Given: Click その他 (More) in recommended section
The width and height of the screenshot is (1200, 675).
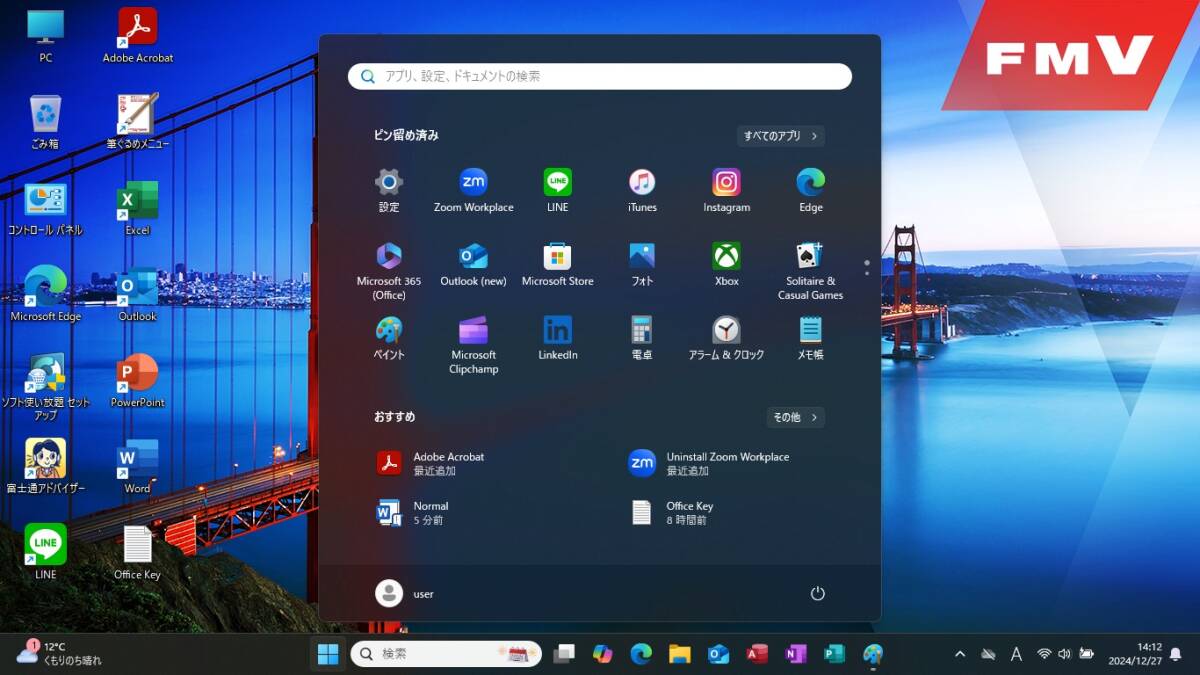Looking at the screenshot, I should [796, 417].
